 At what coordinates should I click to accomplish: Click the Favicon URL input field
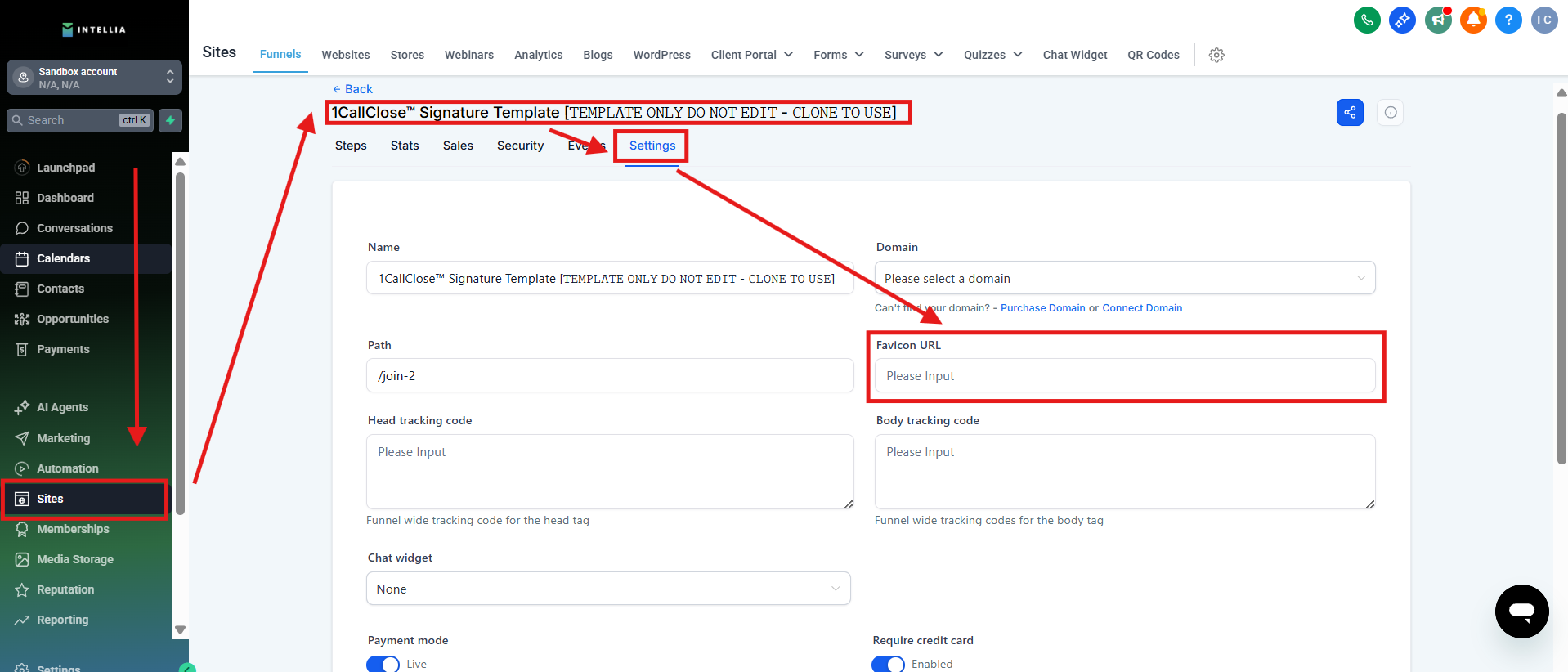tap(1124, 376)
